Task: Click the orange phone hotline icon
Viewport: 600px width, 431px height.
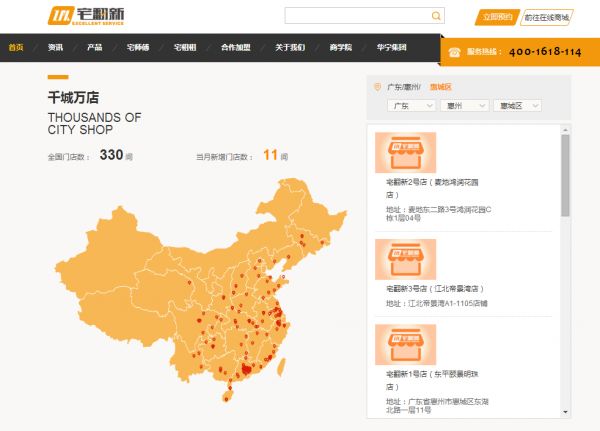Action: [x=455, y=51]
